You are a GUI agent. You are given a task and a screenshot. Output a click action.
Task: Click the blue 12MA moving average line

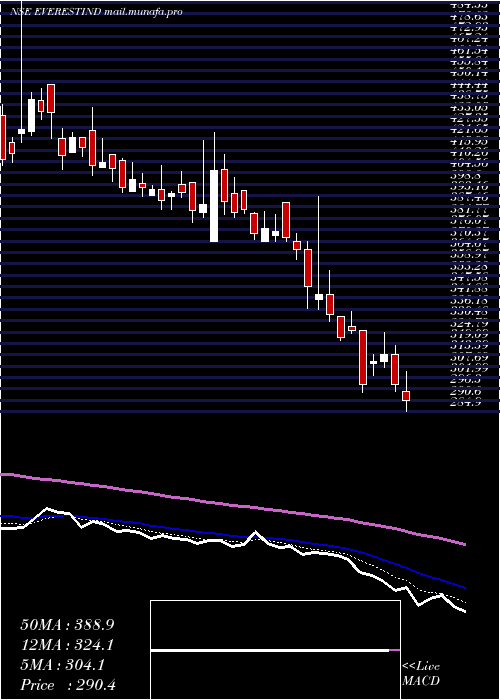(232, 535)
